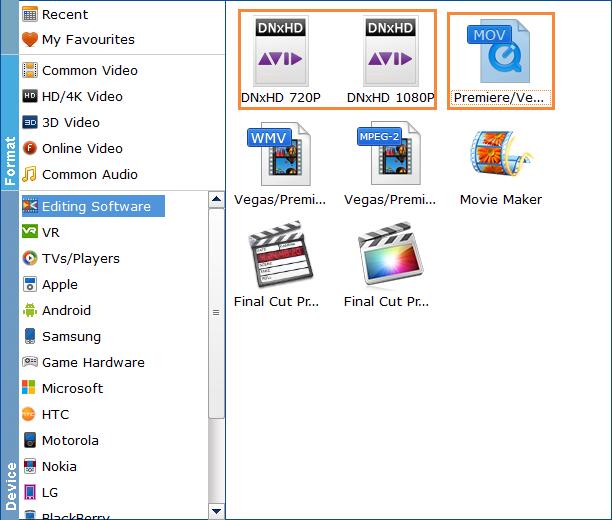Switch to the 3D Video category
The height and width of the screenshot is (520, 612).
pyautogui.click(x=70, y=123)
